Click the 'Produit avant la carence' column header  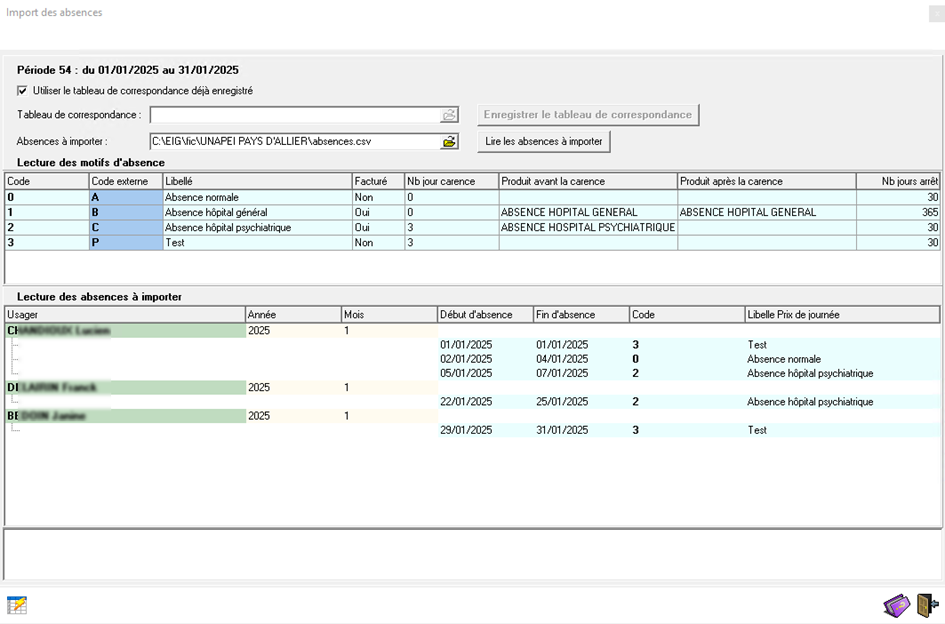tap(588, 181)
